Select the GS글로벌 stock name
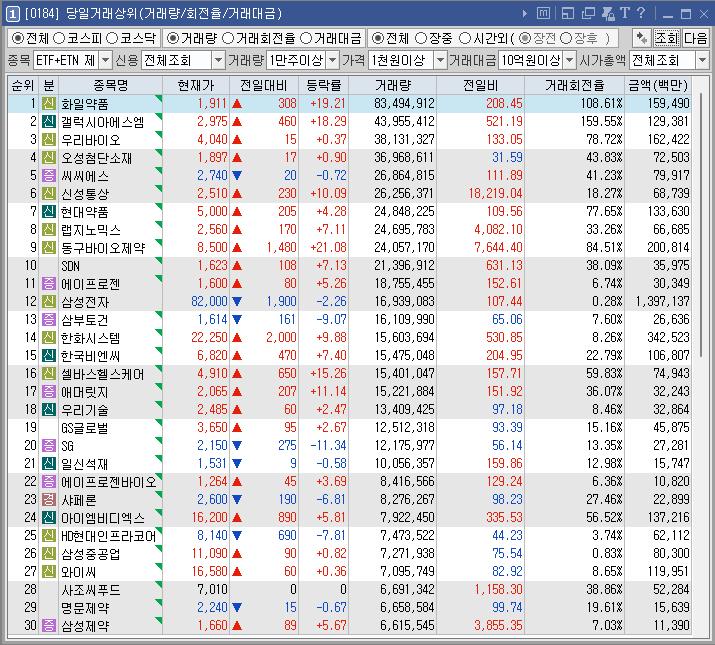This screenshot has height=645, width=715. tap(84, 427)
